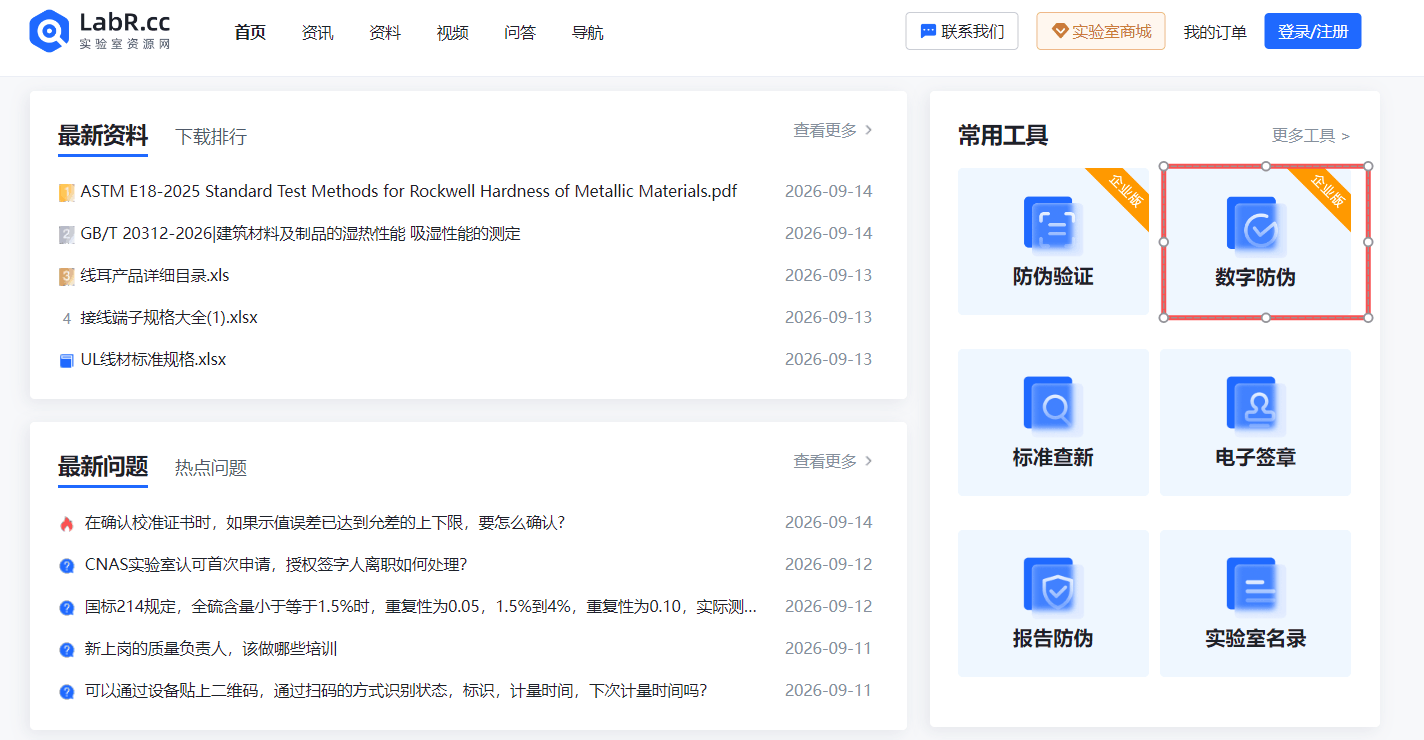Screen dimensions: 1424x740
Task: Switch to the 最新问题 tab
Action: coord(103,466)
